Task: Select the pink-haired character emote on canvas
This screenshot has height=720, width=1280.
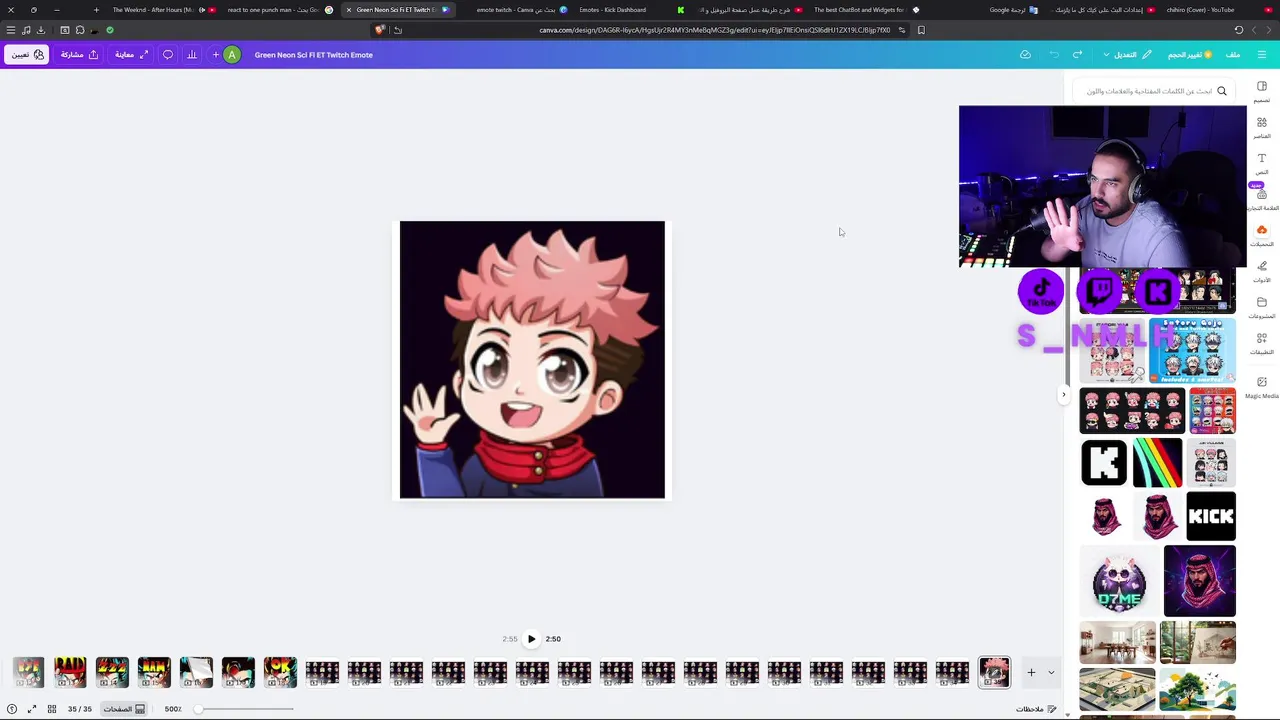Action: (532, 360)
